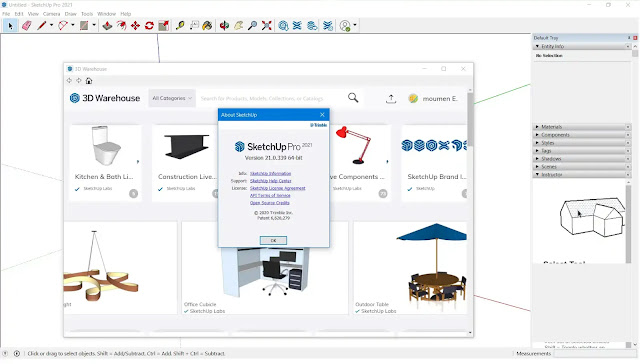Open the Camera menu
This screenshot has width=640, height=364.
[x=51, y=14]
